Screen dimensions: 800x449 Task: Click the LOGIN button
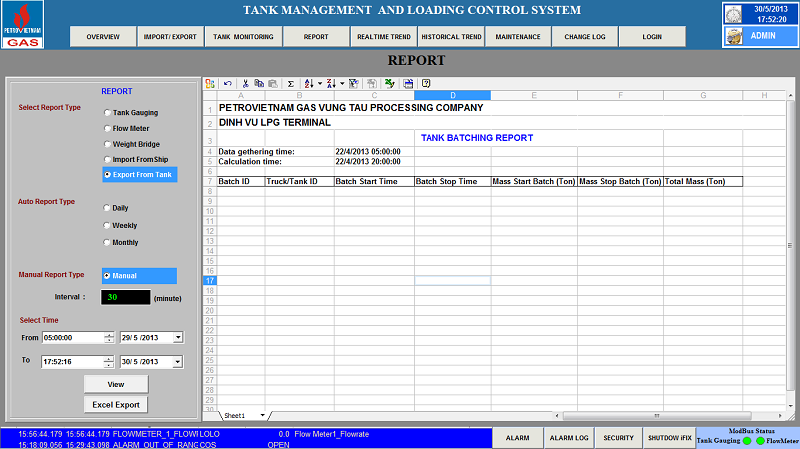[x=652, y=37]
